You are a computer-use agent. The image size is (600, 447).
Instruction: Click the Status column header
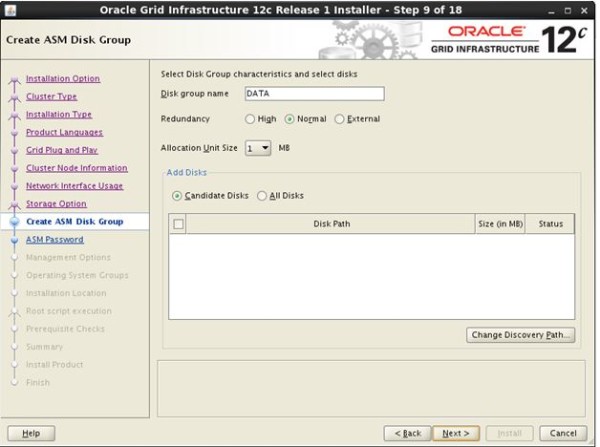pos(550,224)
